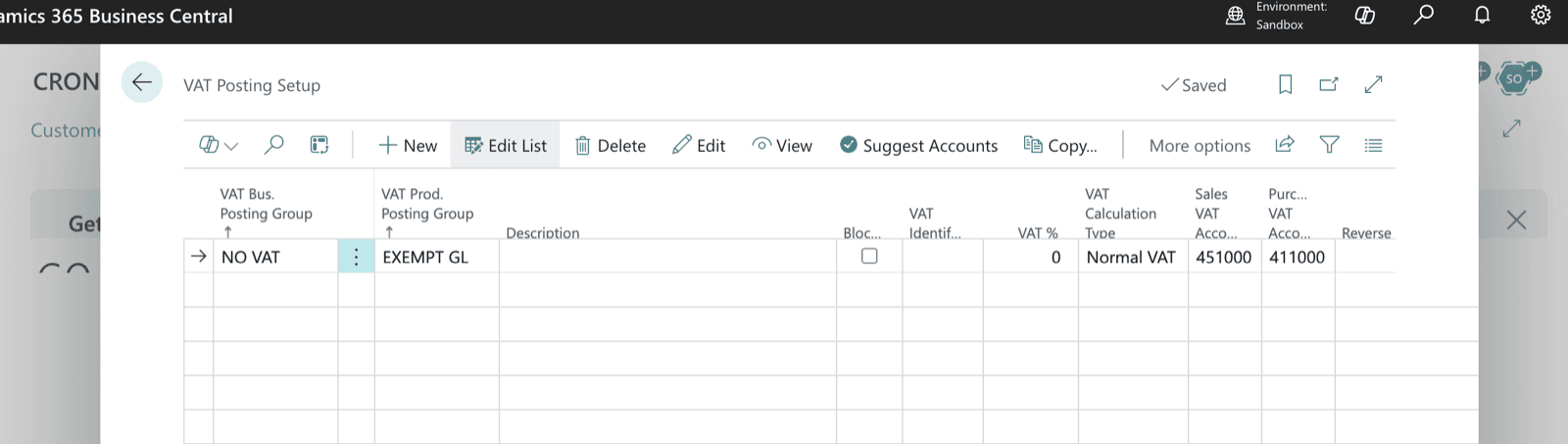This screenshot has height=444, width=1568.
Task: Click the VAT Calculation Type header
Action: (1120, 213)
